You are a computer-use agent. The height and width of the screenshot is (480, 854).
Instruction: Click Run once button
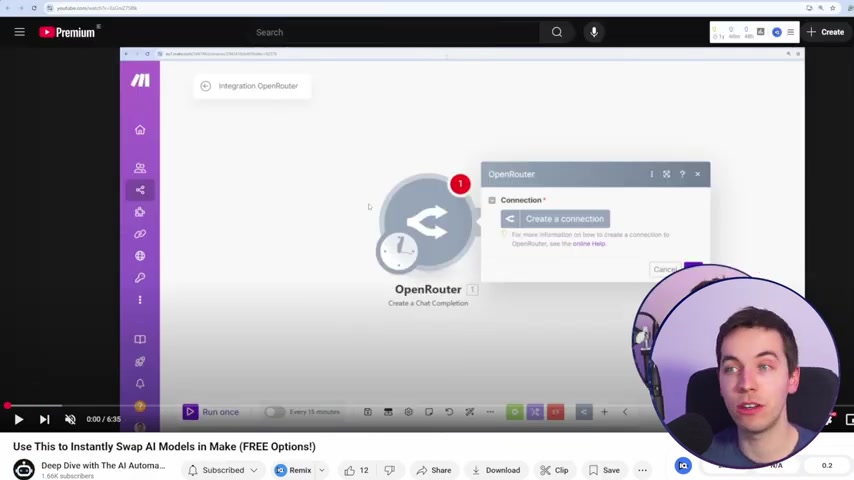pos(211,412)
